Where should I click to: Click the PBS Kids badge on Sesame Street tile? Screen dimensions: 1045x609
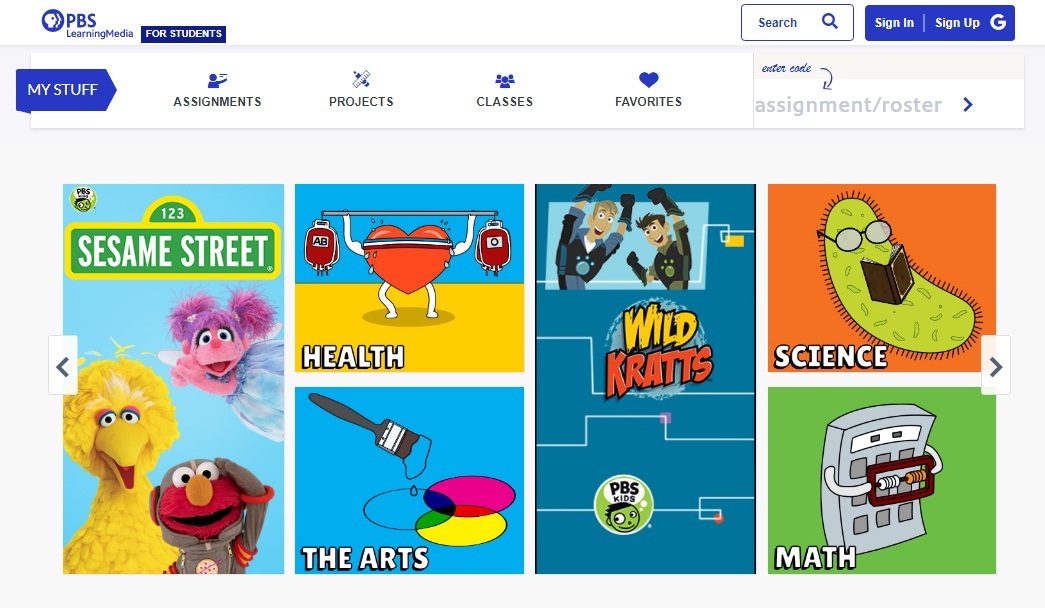83,199
